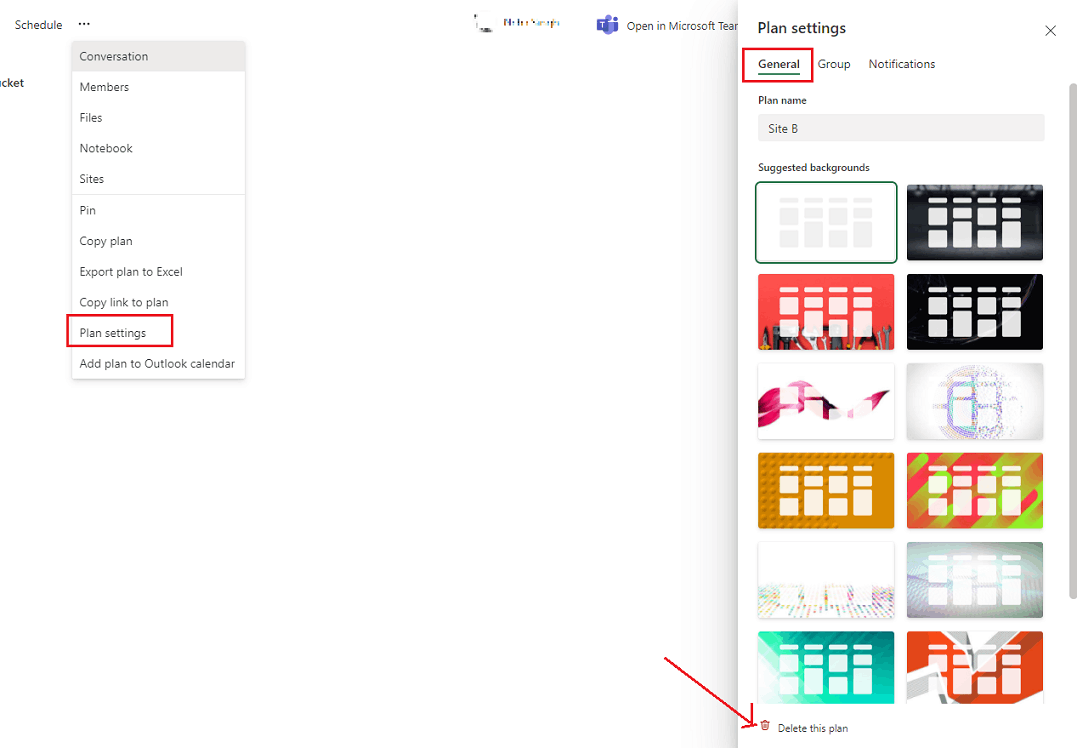Viewport: 1077px width, 748px height.
Task: Click Add plan to Outlook calendar
Action: (x=155, y=363)
